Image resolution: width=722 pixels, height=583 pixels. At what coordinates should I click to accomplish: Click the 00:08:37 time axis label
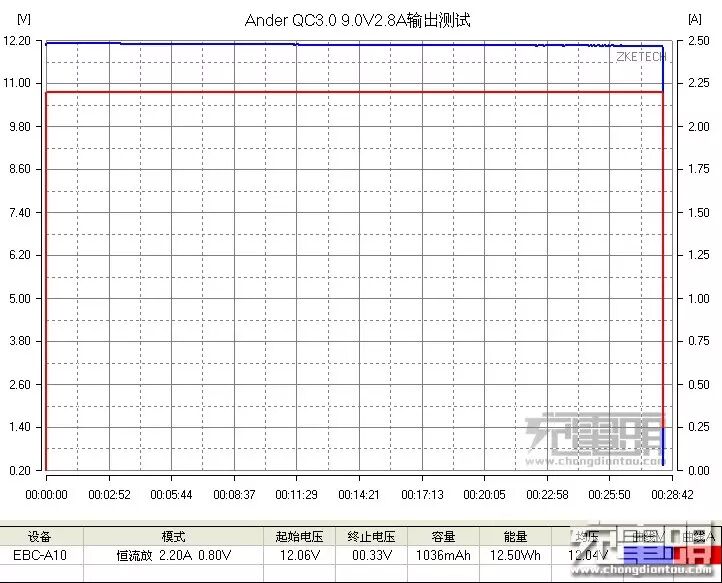pyautogui.click(x=234, y=495)
